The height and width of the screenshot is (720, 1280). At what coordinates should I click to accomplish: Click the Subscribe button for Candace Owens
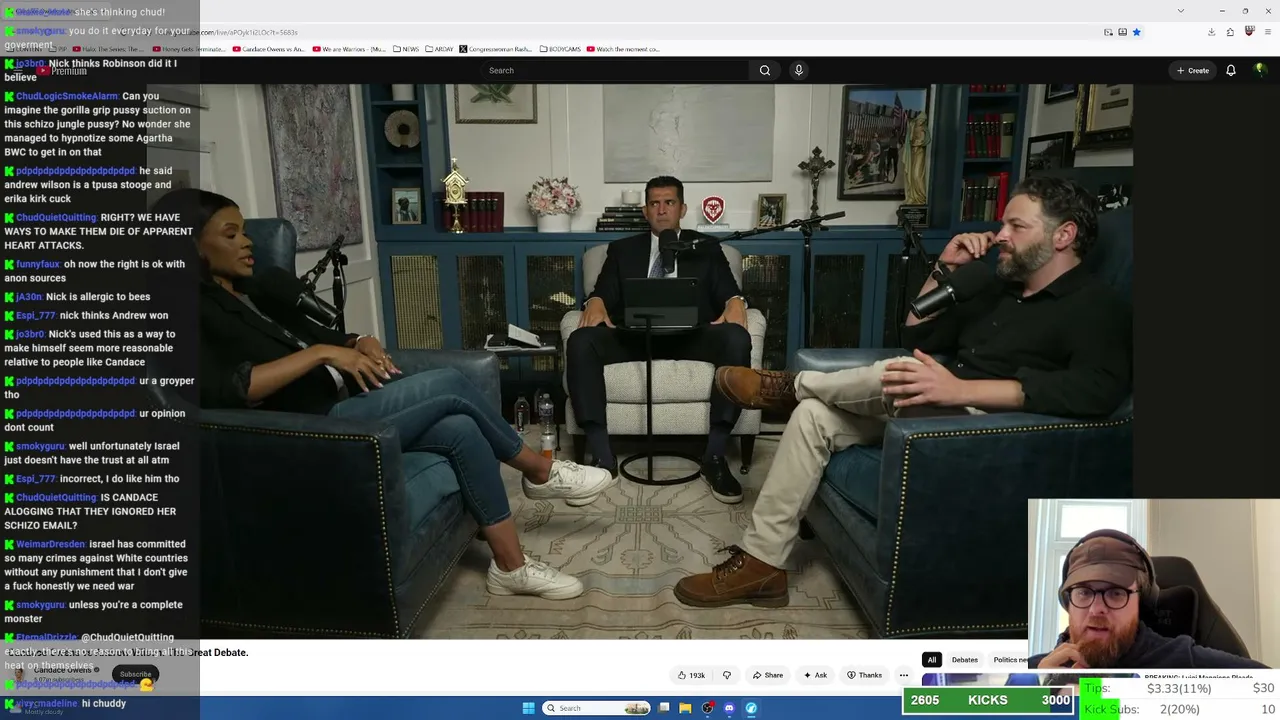pyautogui.click(x=135, y=674)
